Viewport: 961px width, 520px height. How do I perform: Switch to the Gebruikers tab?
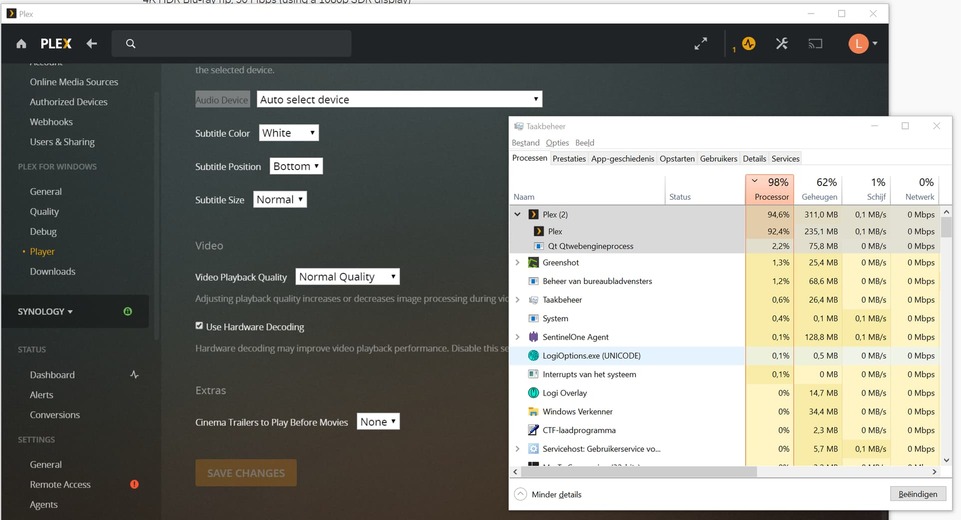[x=718, y=159]
